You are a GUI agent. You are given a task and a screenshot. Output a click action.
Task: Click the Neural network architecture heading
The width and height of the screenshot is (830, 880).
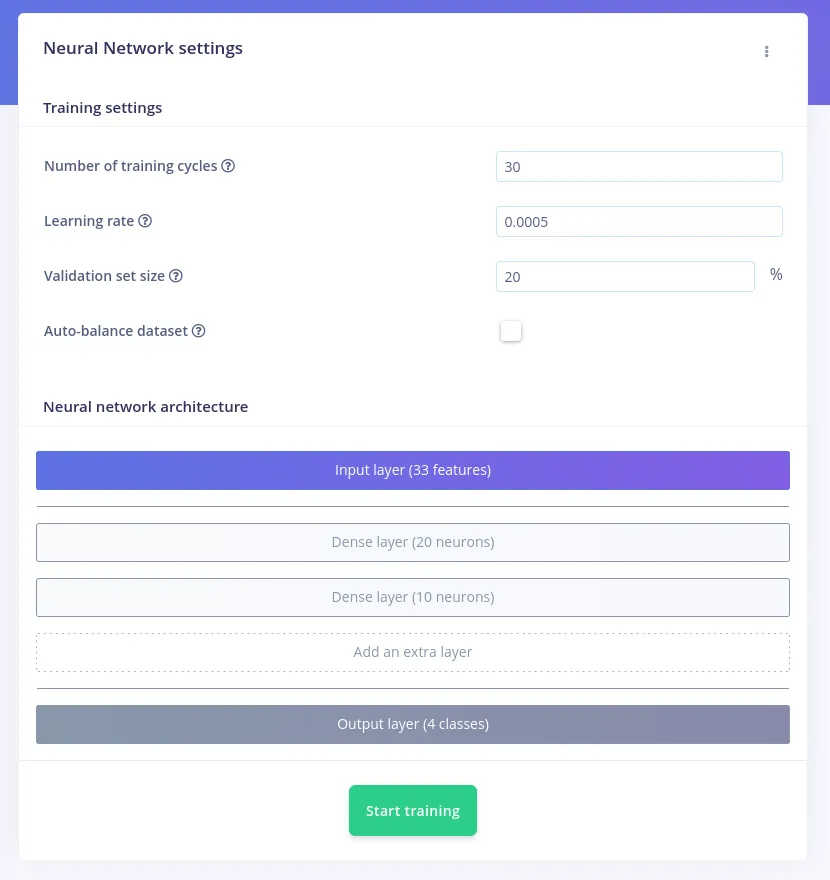145,406
